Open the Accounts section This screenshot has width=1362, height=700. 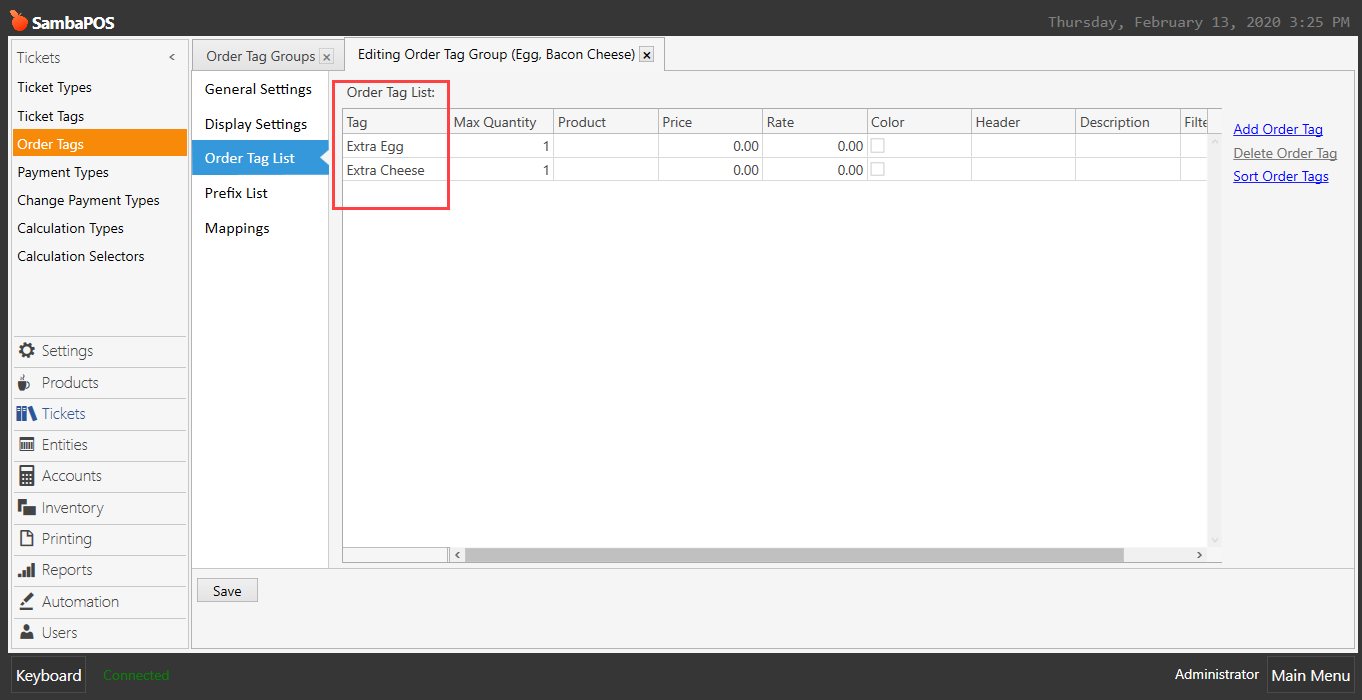tap(70, 475)
